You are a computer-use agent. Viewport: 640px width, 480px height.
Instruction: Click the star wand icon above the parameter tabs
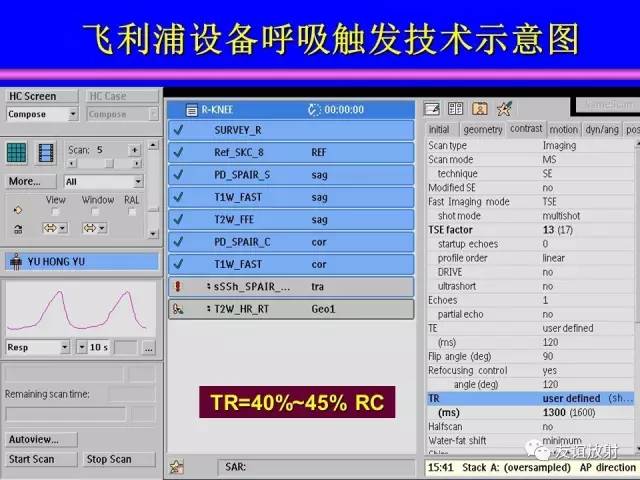click(504, 109)
